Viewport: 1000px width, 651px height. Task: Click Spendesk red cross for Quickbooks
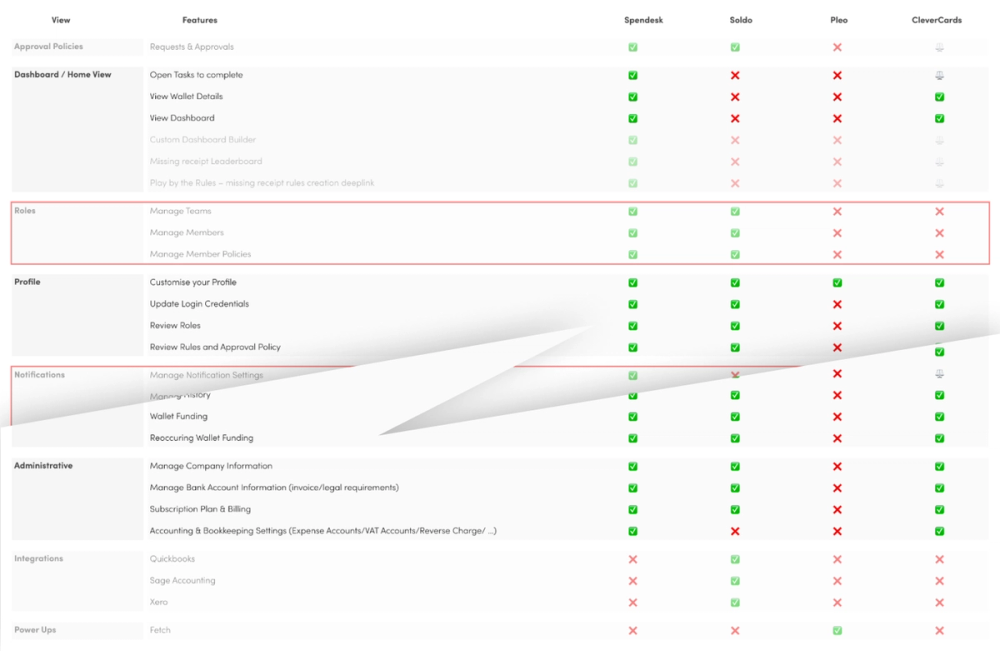tap(633, 559)
